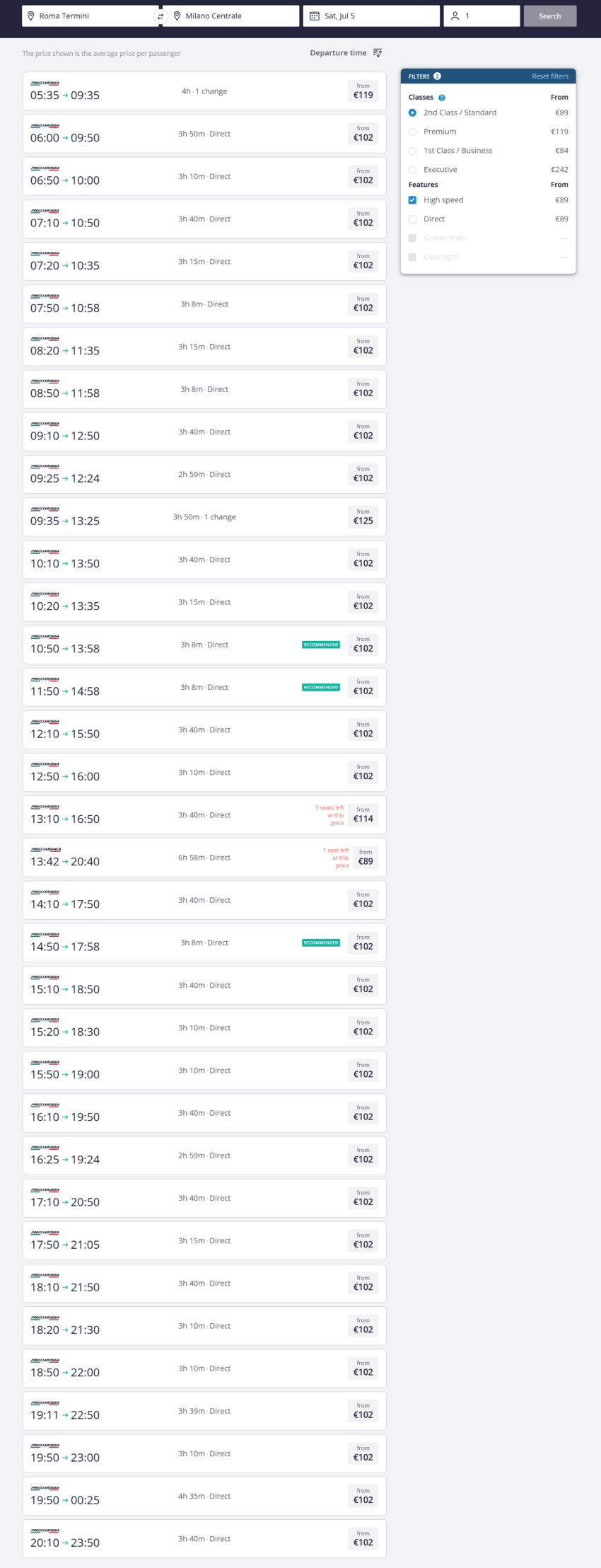Click the passenger person icon

coord(455,16)
